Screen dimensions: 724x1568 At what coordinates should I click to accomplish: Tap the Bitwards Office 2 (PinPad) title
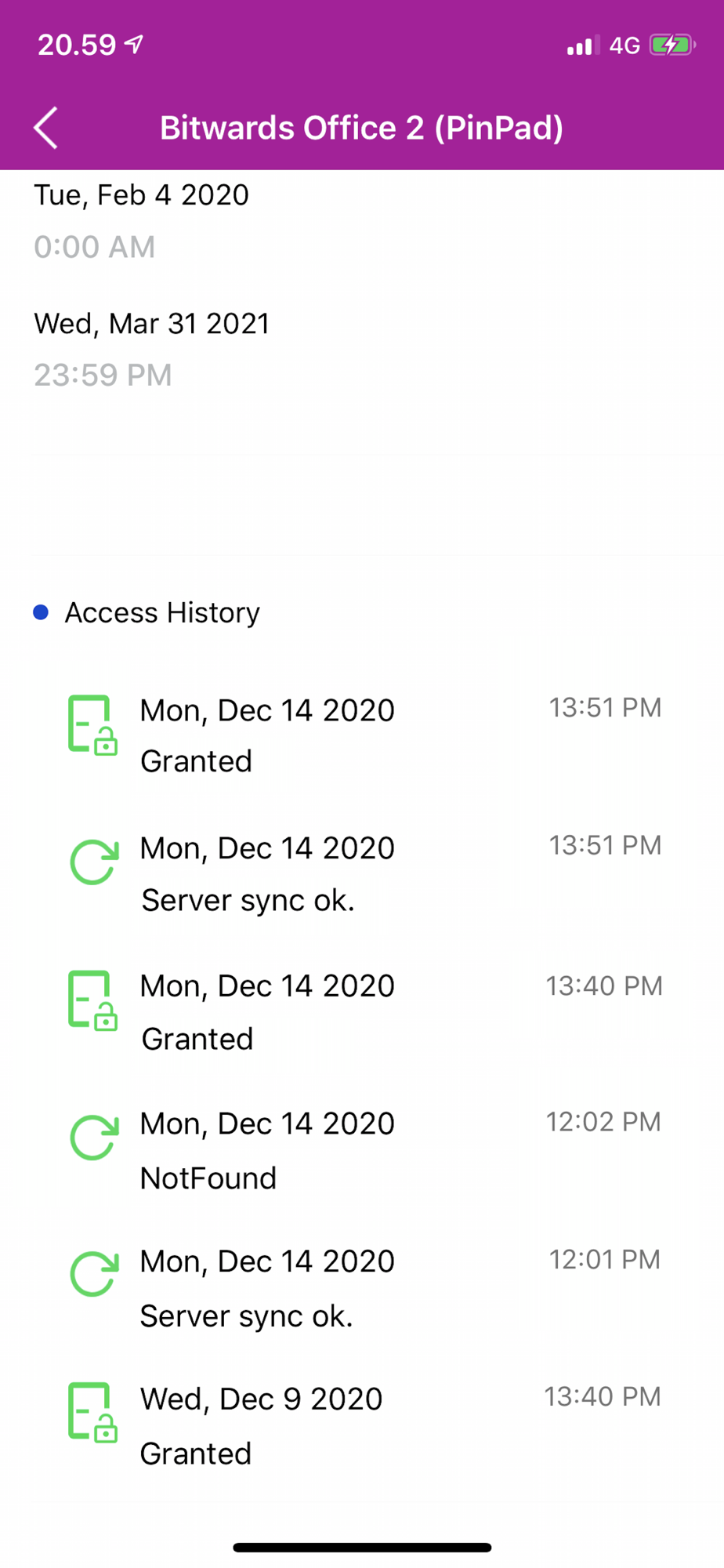tap(361, 128)
